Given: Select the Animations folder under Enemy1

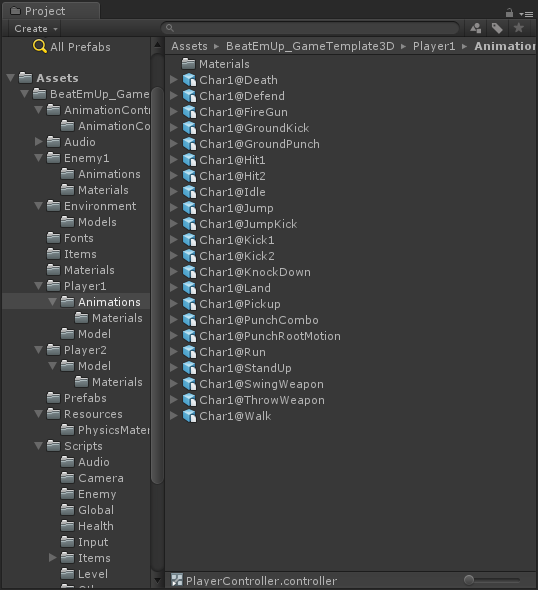Looking at the screenshot, I should [x=109, y=174].
